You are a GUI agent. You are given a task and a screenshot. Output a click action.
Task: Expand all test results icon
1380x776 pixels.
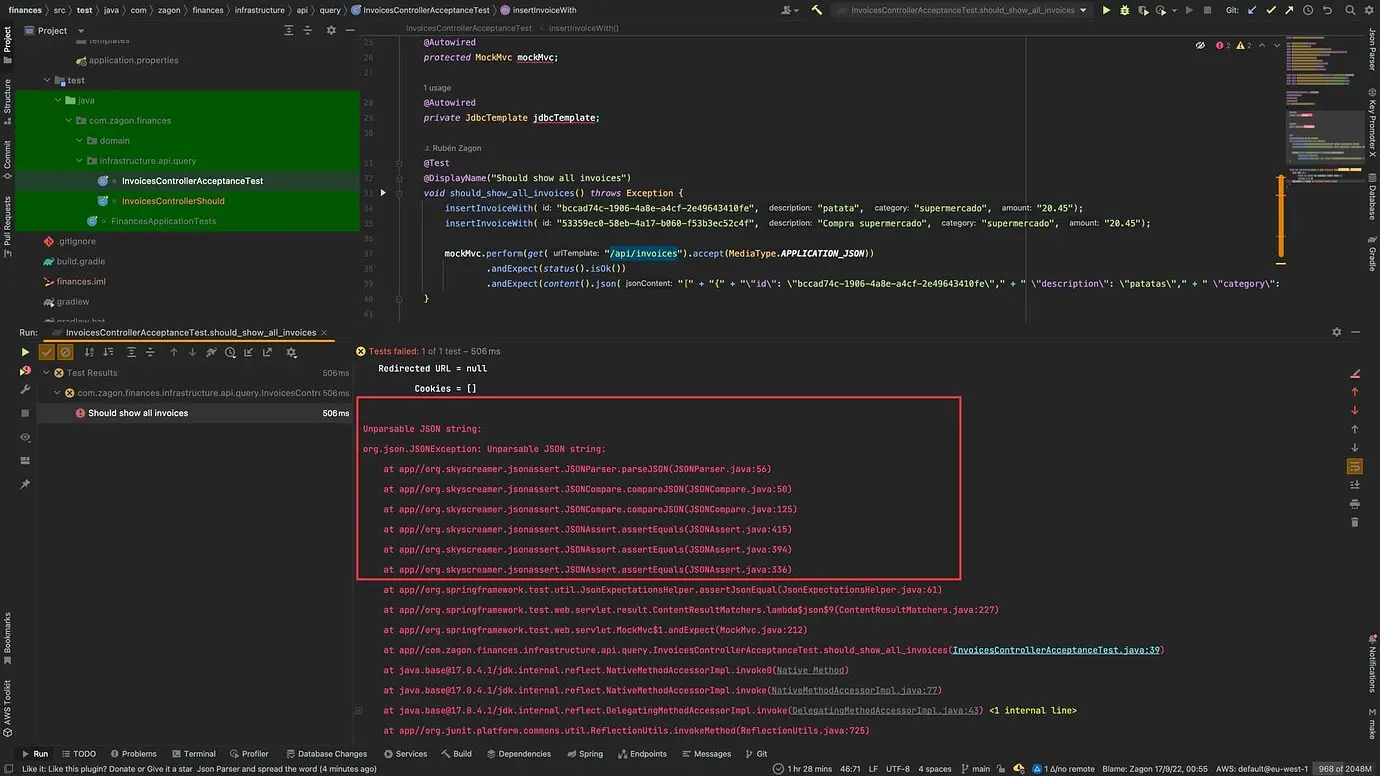[x=131, y=352]
